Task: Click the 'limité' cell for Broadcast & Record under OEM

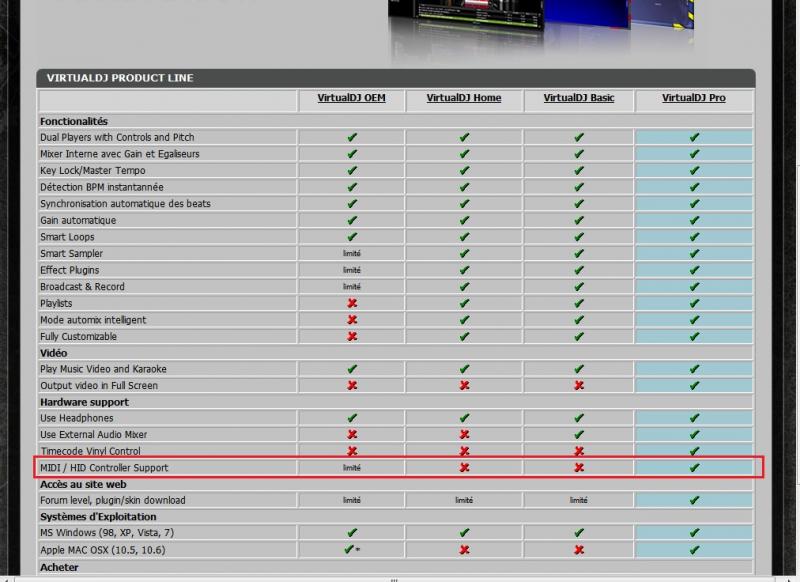Action: pyautogui.click(x=352, y=287)
